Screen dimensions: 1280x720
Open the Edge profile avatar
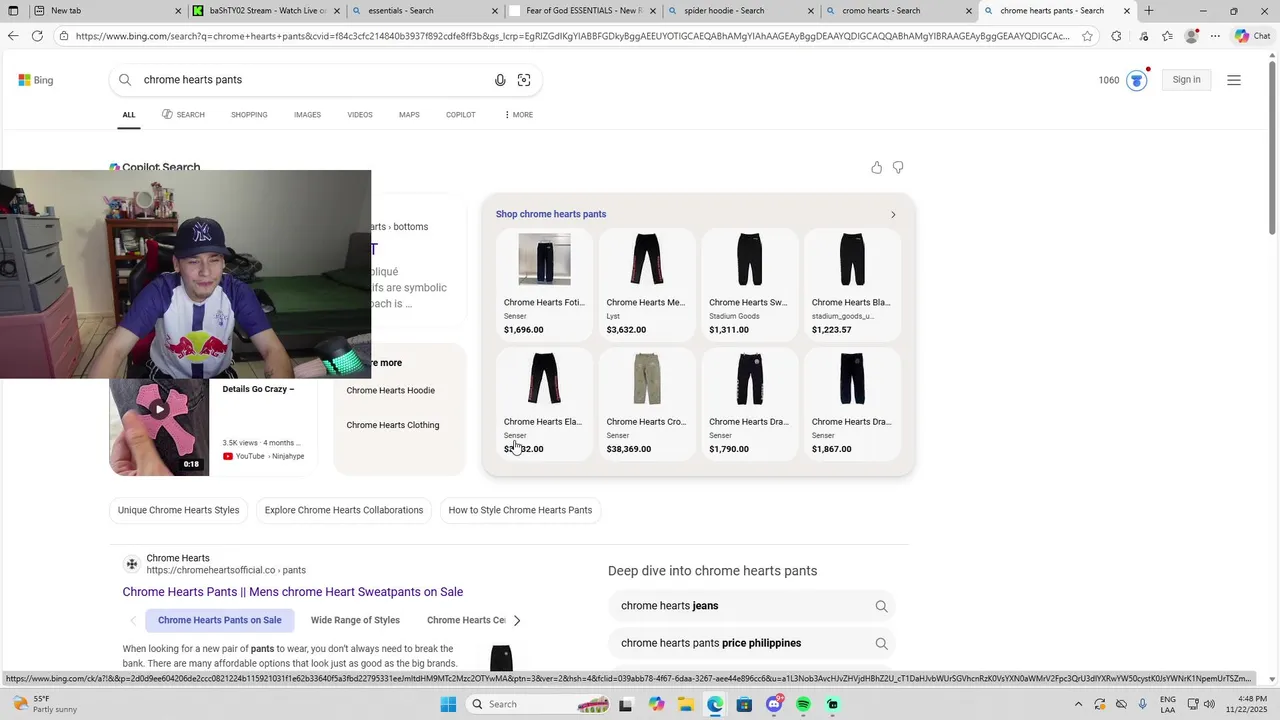(x=1191, y=36)
